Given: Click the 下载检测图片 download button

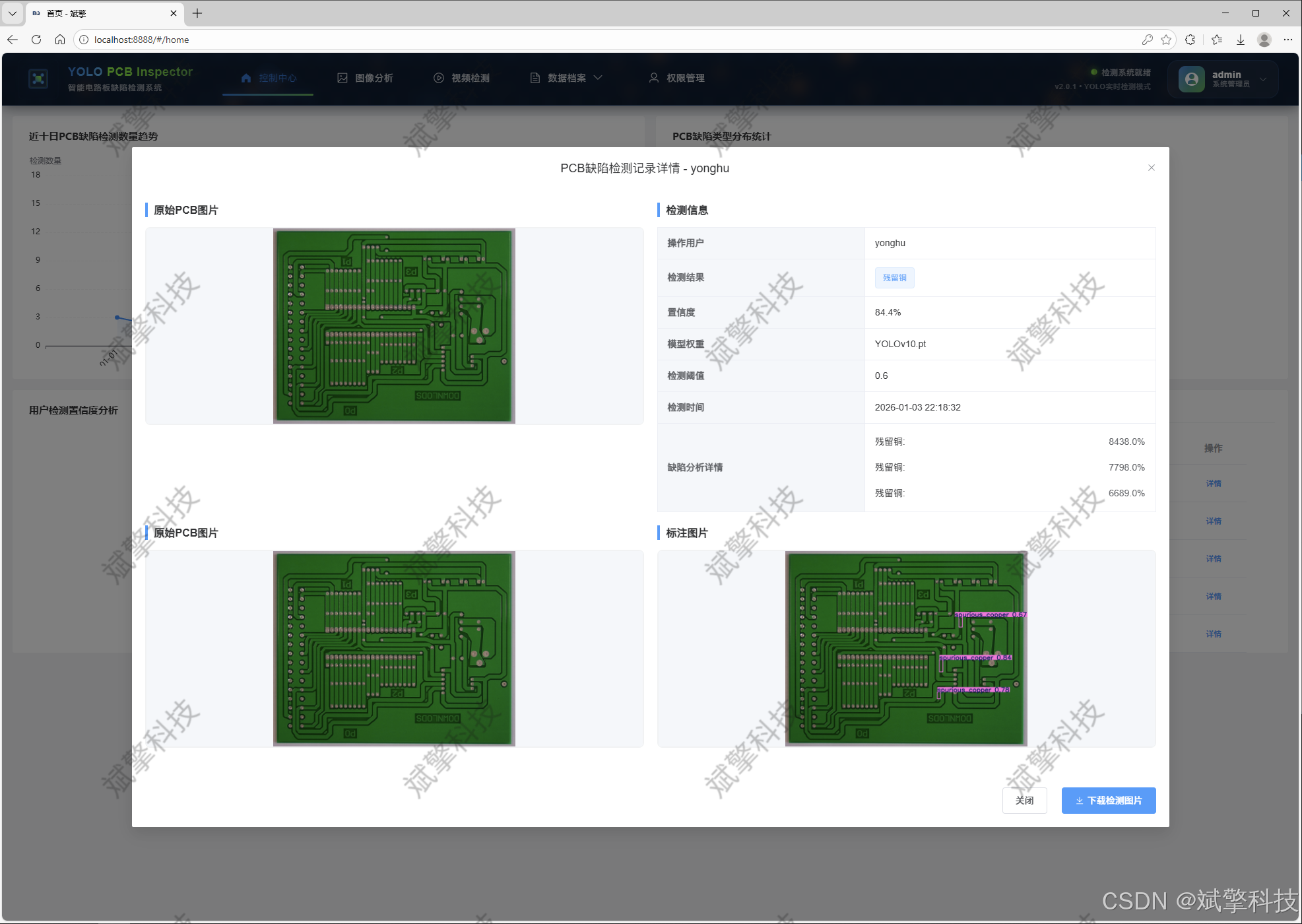Looking at the screenshot, I should point(1108,800).
